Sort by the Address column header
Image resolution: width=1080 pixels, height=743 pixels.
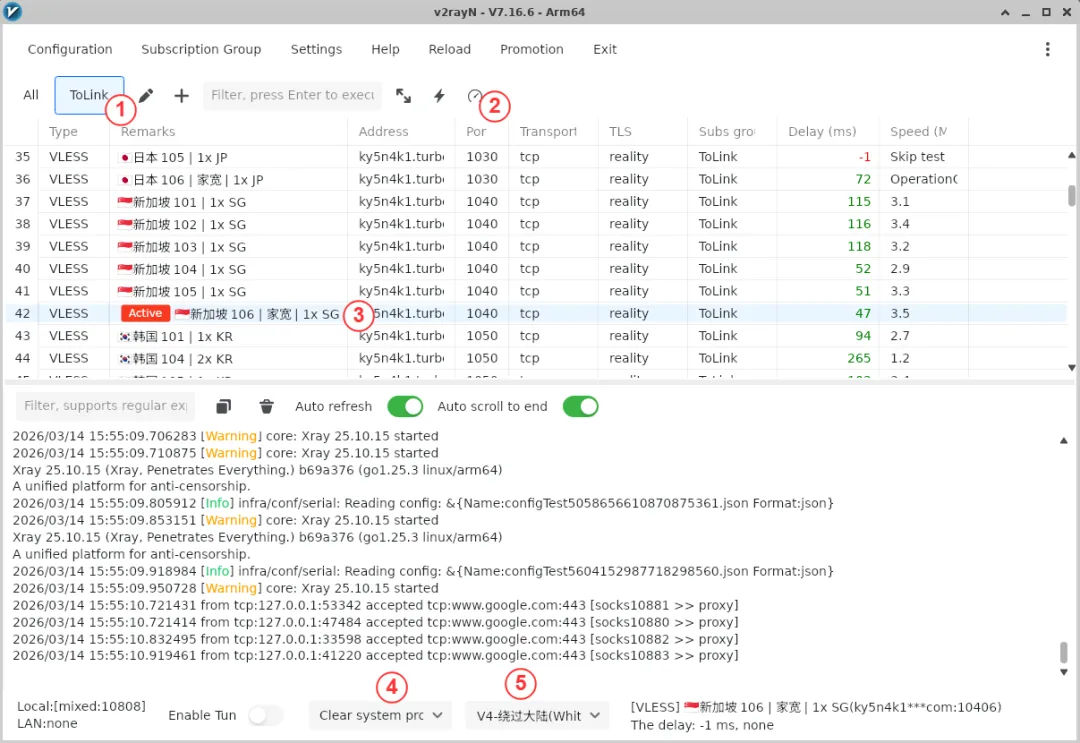tap(401, 132)
